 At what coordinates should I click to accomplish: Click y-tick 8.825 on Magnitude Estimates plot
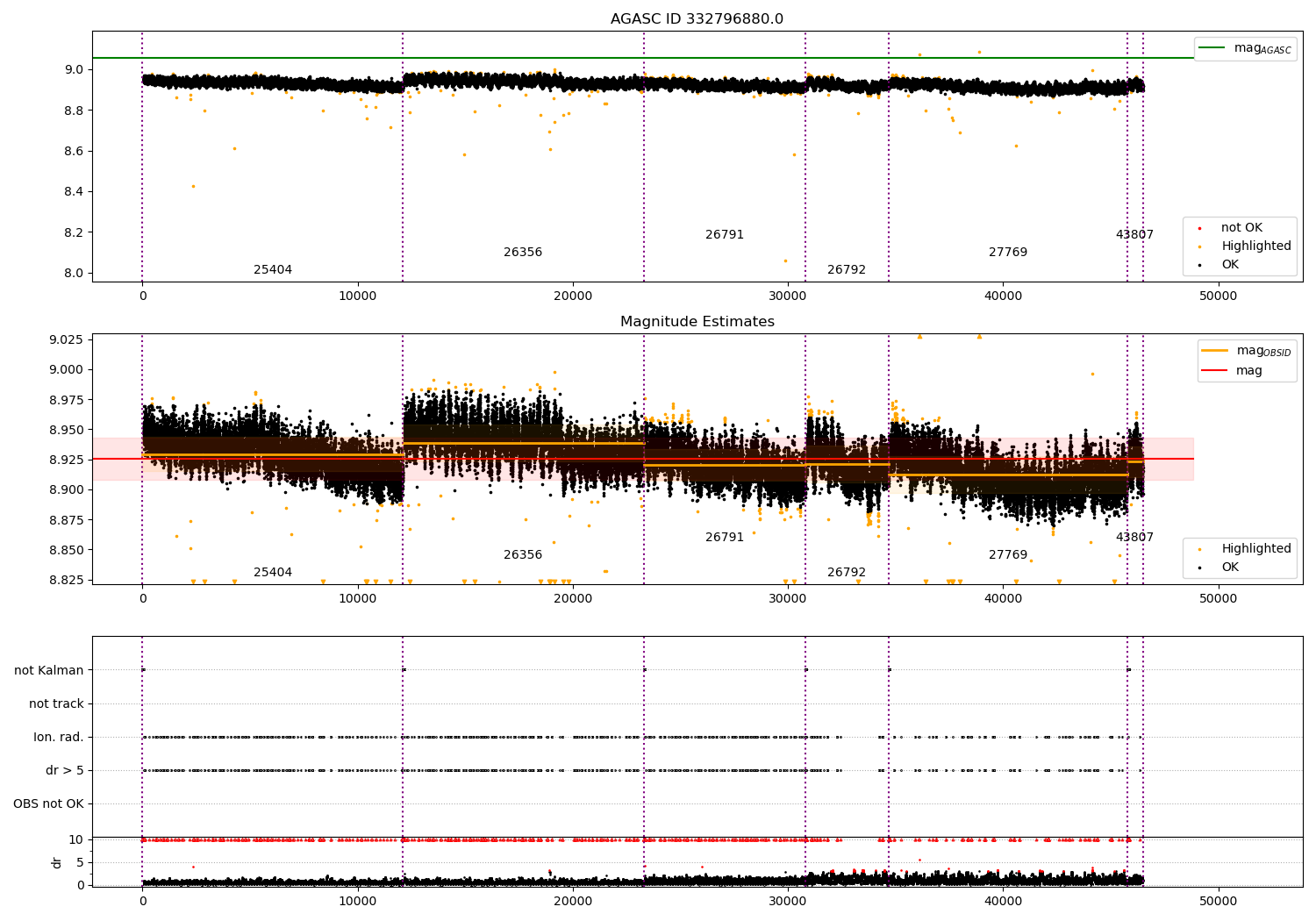pyautogui.click(x=67, y=581)
